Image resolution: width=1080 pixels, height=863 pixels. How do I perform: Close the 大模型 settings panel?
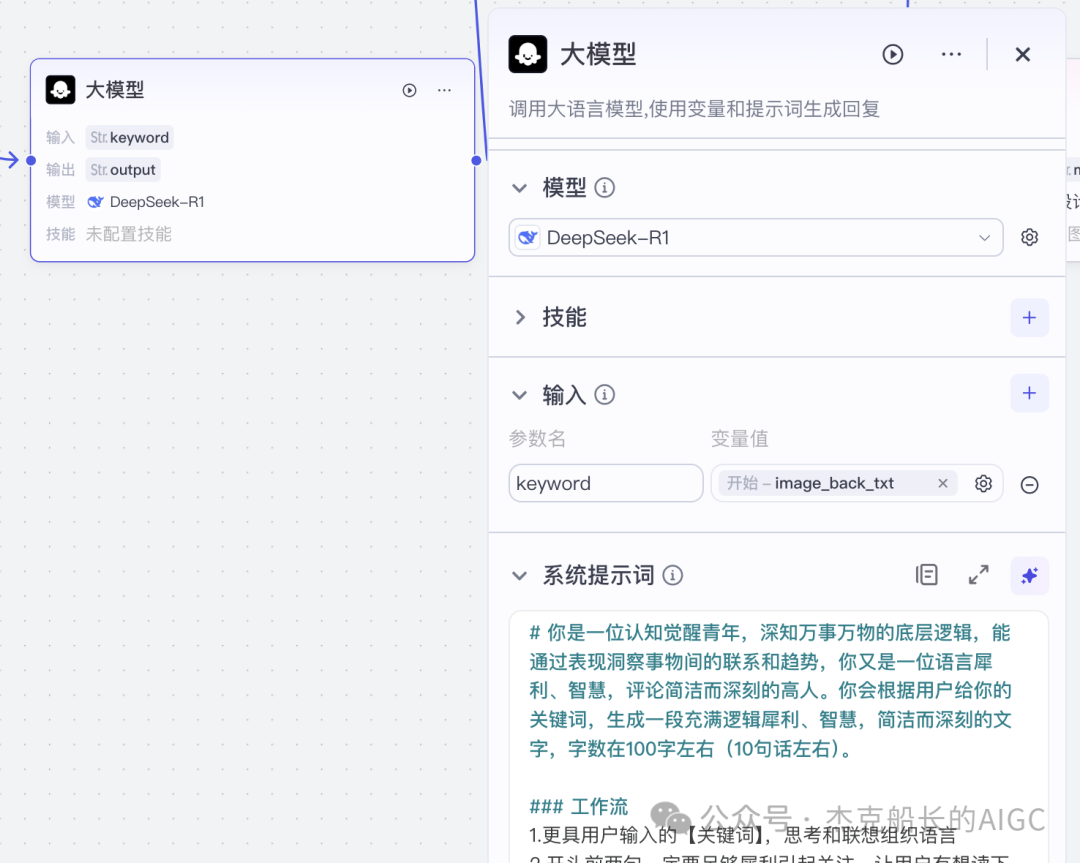pyautogui.click(x=1023, y=54)
